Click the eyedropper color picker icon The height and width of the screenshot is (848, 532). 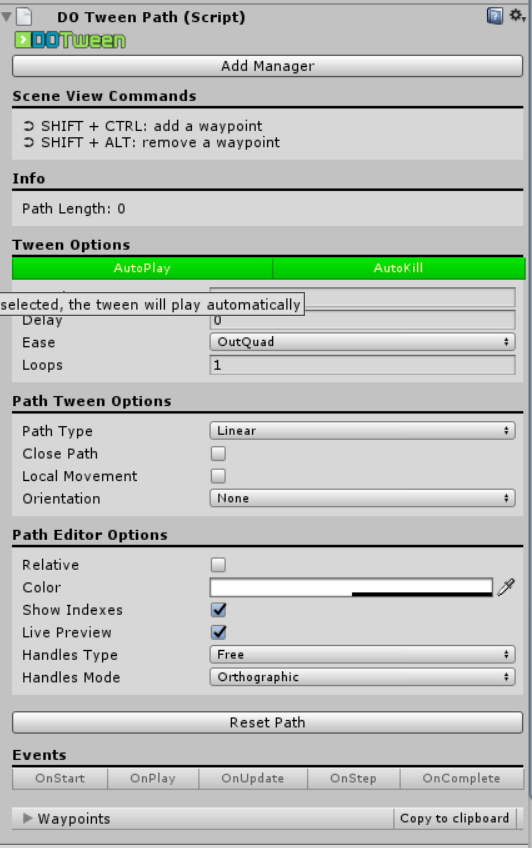[506, 587]
